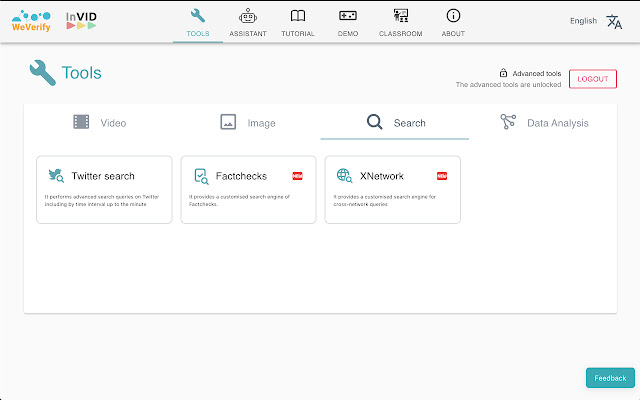Open the English language selector
The height and width of the screenshot is (400, 640).
click(583, 21)
